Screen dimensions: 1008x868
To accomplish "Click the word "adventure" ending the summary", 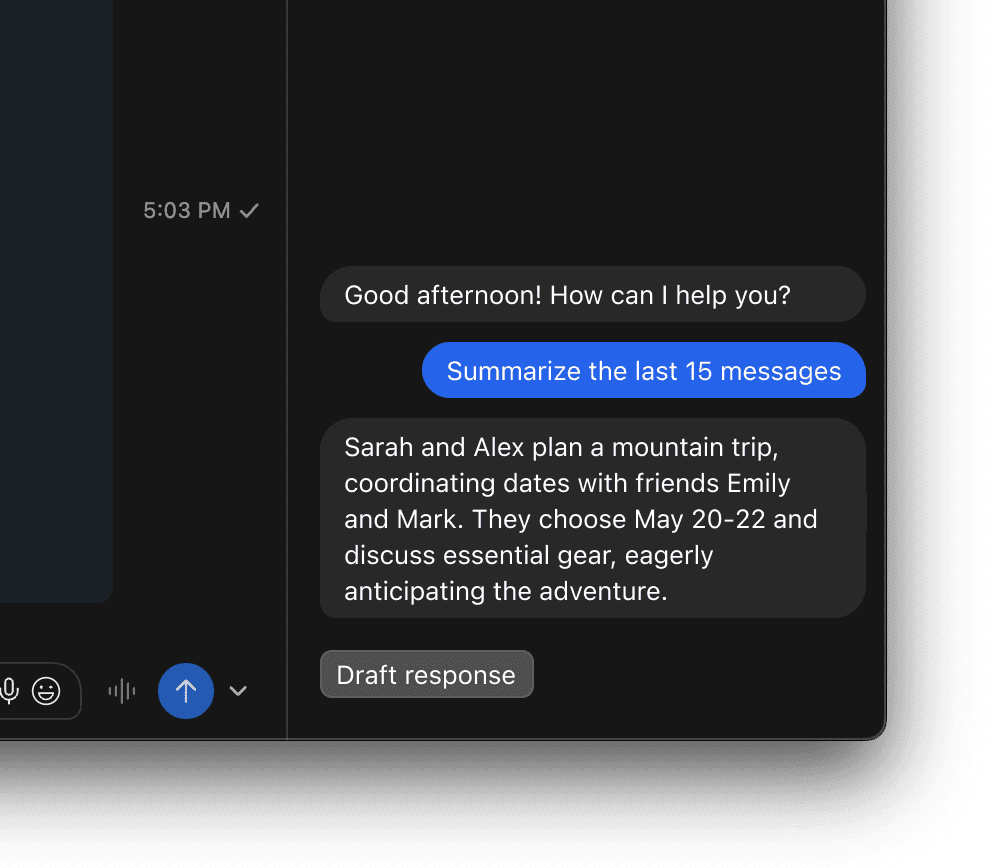I will [x=607, y=591].
